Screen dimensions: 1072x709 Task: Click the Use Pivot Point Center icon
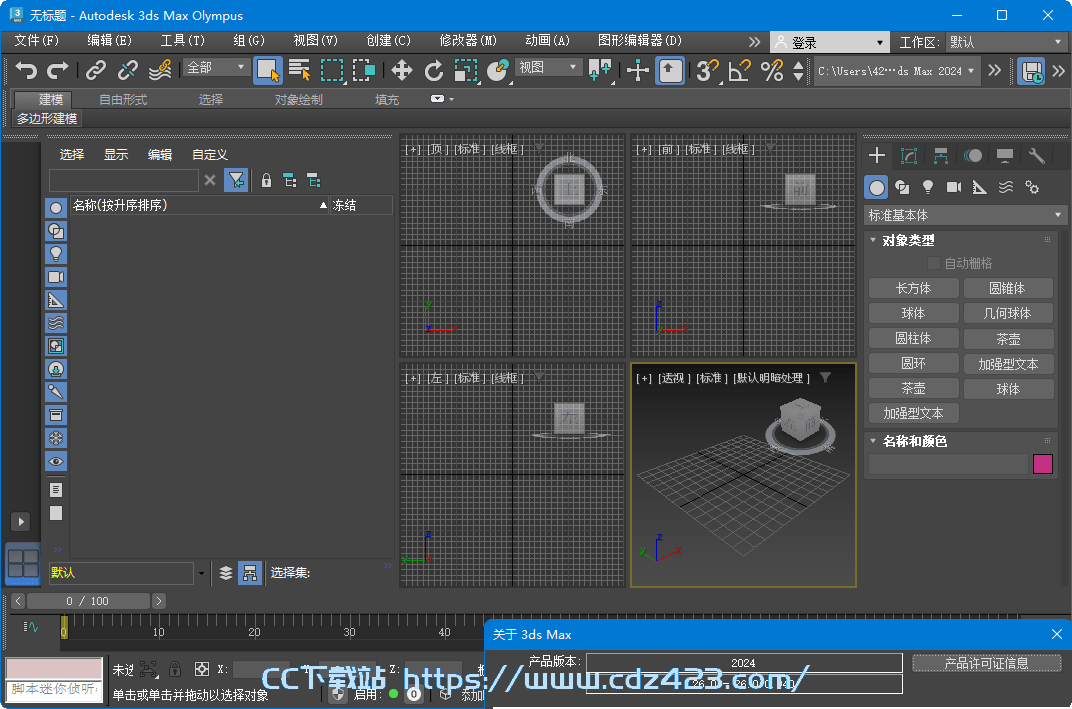600,70
